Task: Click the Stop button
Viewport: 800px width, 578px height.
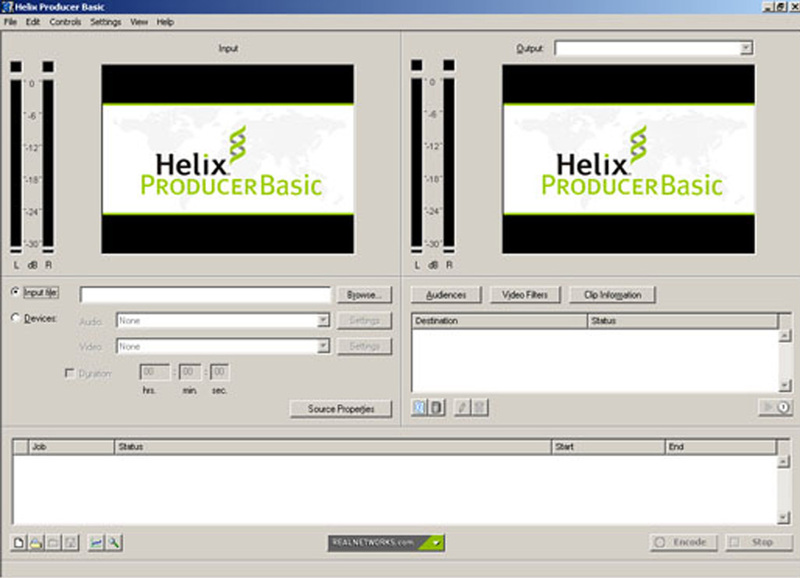Action: [759, 542]
